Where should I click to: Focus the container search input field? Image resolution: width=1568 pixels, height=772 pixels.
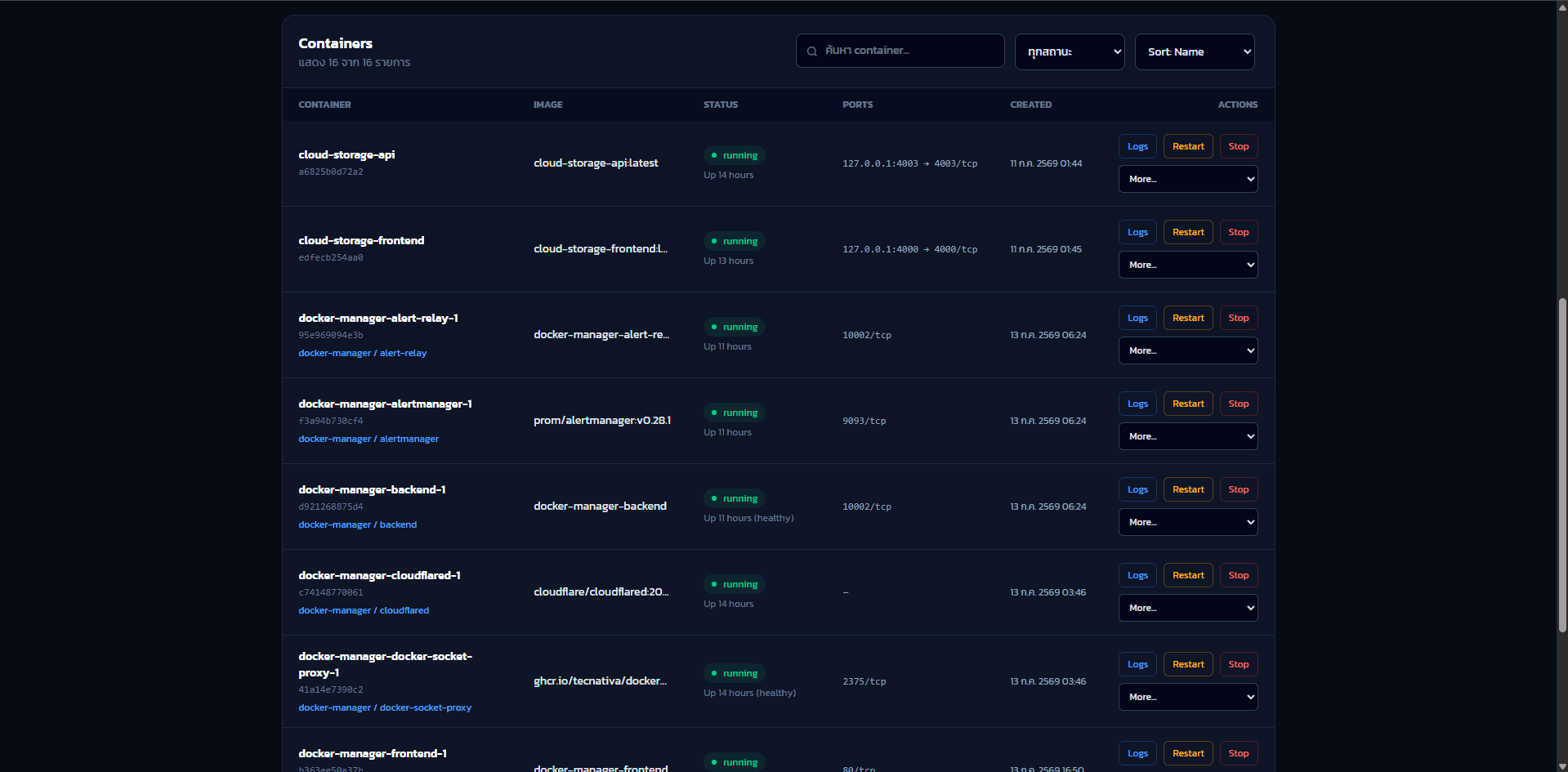click(x=900, y=51)
